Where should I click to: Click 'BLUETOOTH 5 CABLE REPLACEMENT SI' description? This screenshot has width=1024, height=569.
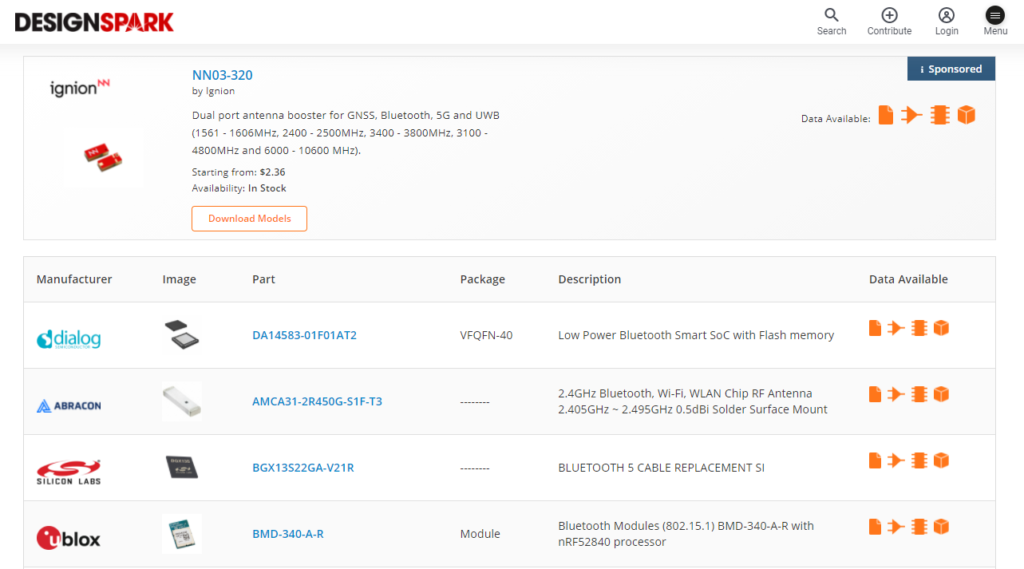(661, 468)
